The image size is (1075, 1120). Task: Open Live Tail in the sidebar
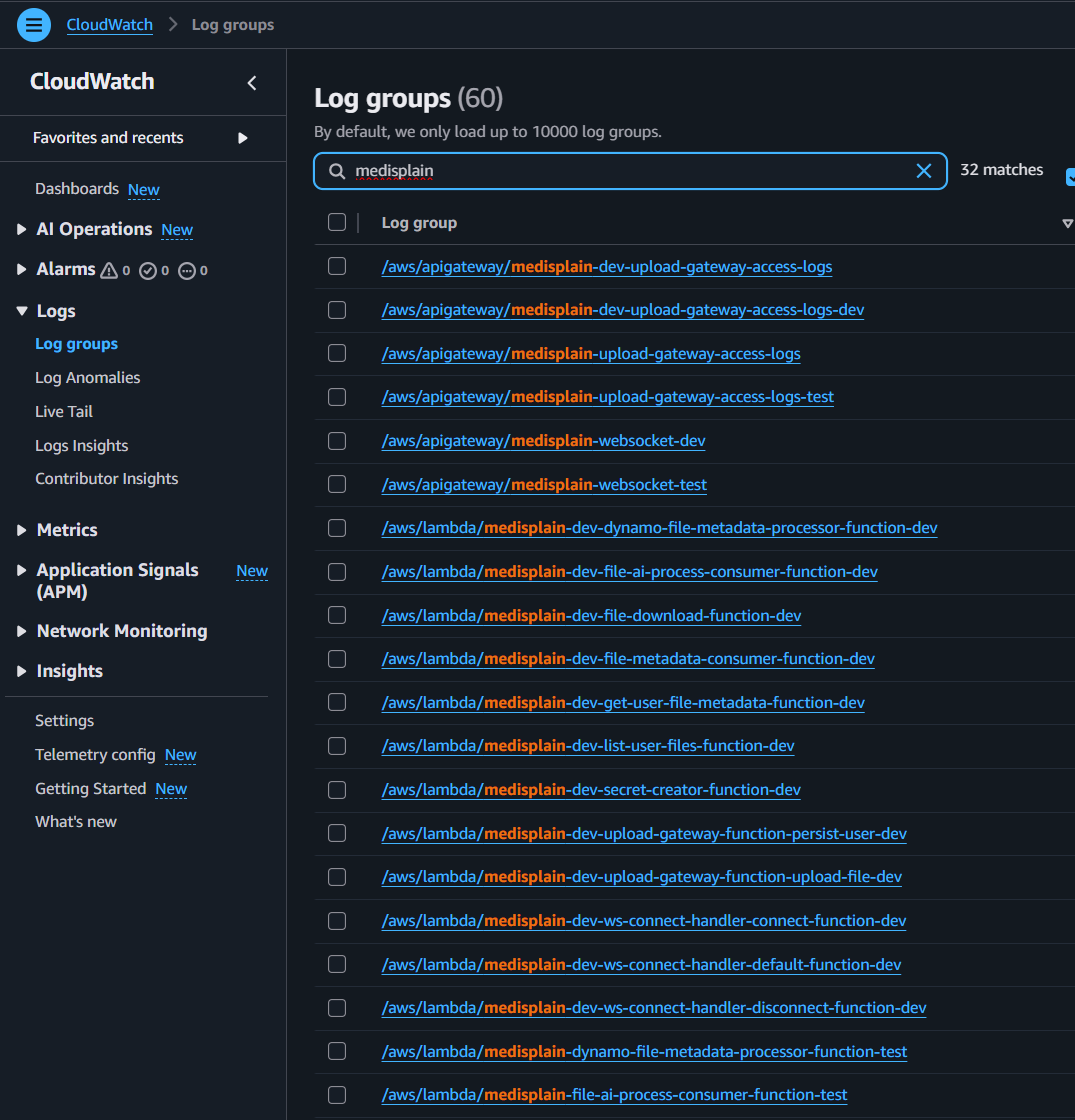[x=64, y=411]
